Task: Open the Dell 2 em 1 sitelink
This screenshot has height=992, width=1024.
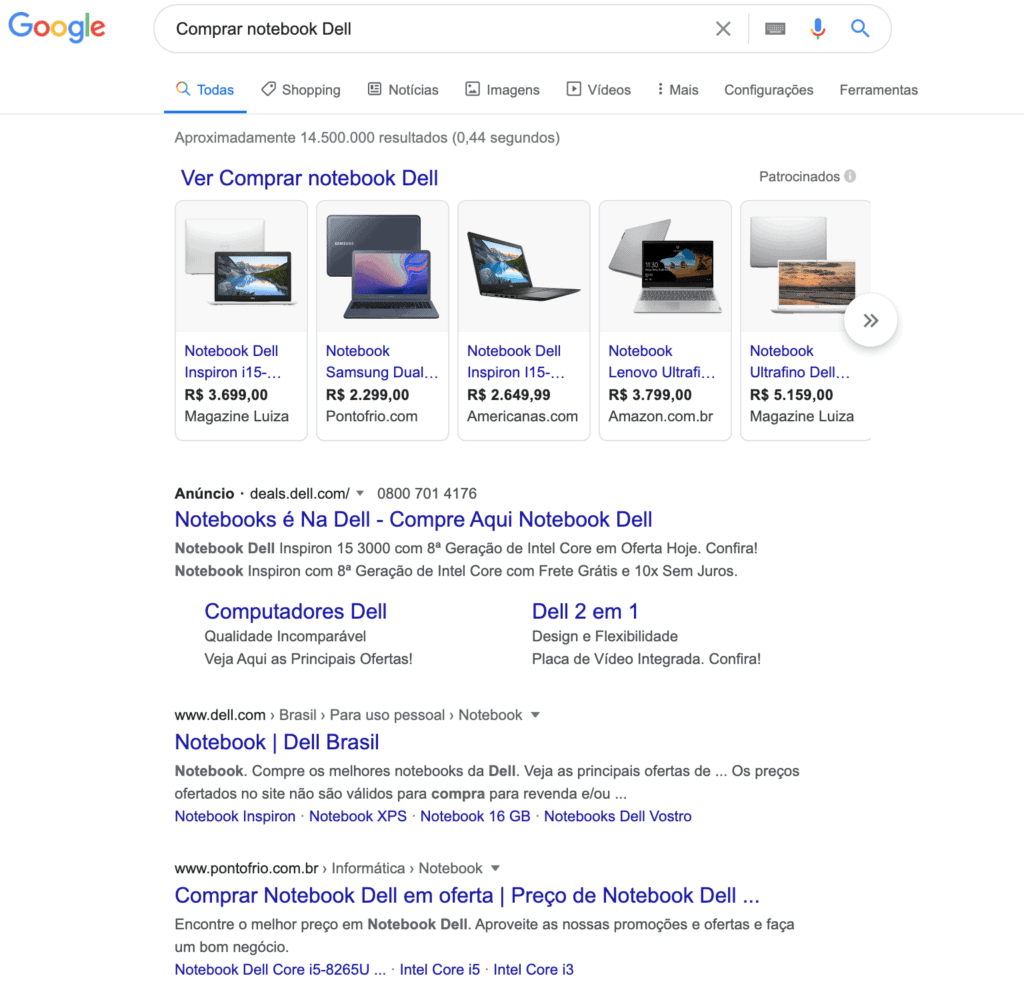Action: (584, 611)
